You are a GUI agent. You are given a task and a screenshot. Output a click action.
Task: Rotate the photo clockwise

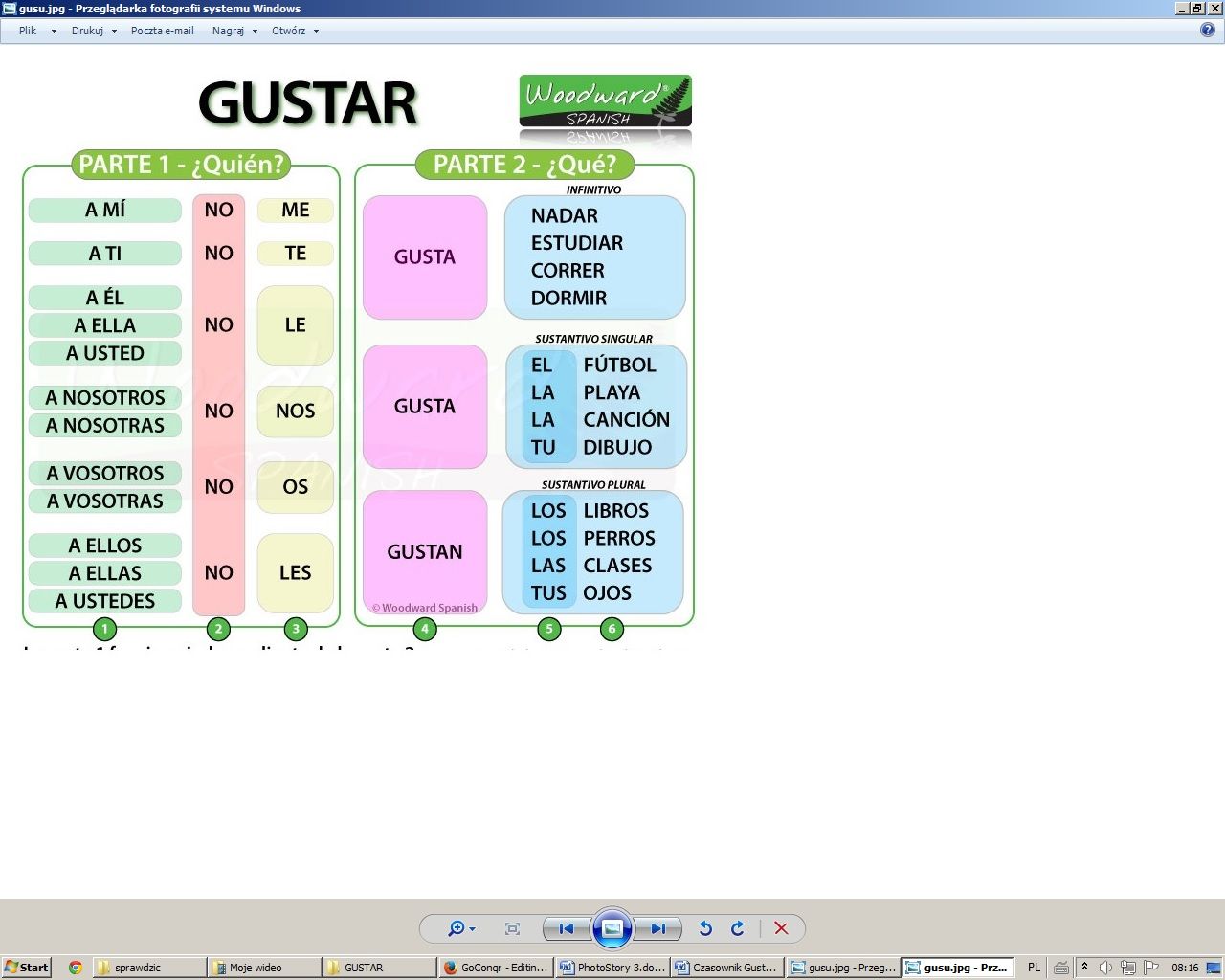click(737, 928)
